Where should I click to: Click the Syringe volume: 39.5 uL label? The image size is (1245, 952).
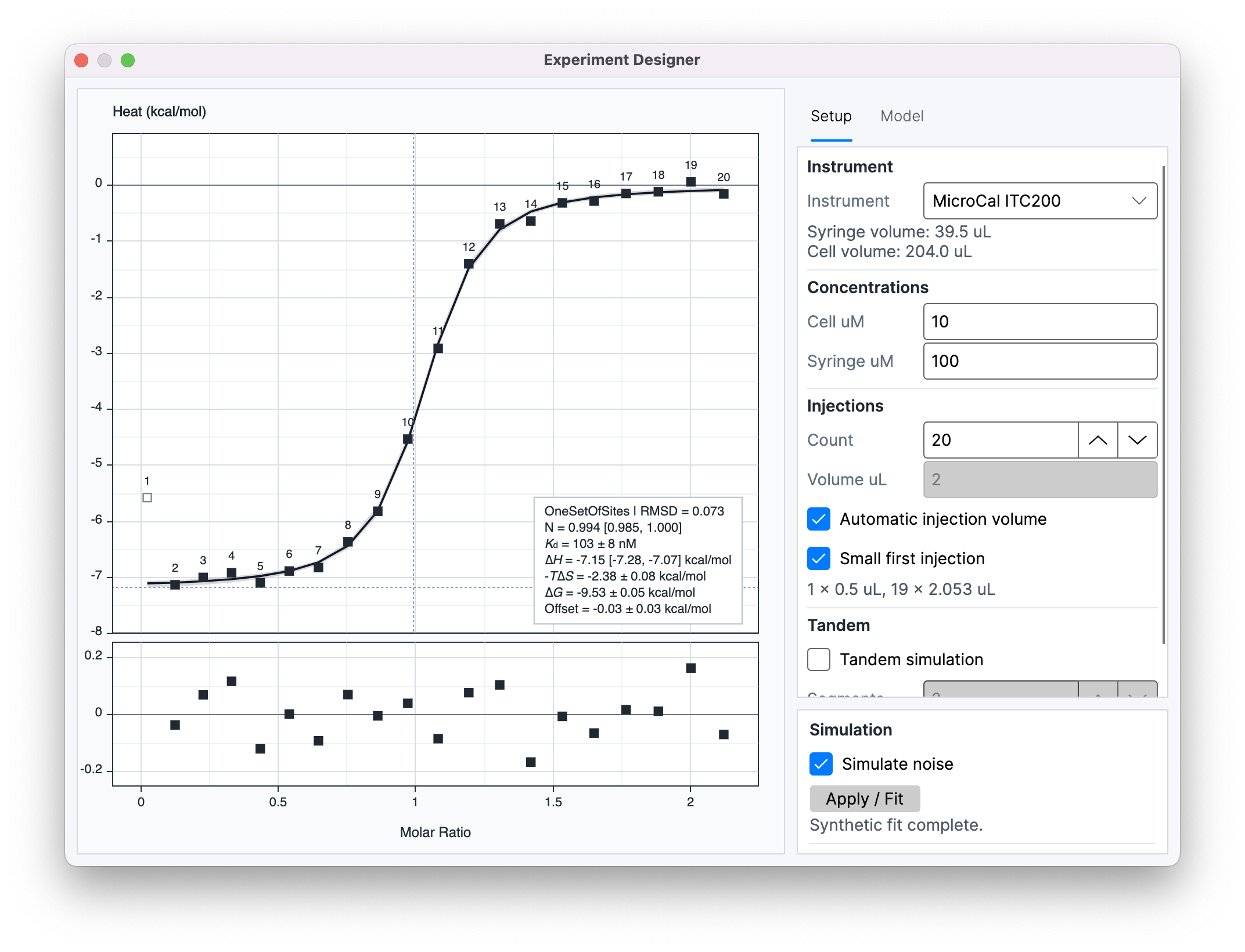[898, 232]
